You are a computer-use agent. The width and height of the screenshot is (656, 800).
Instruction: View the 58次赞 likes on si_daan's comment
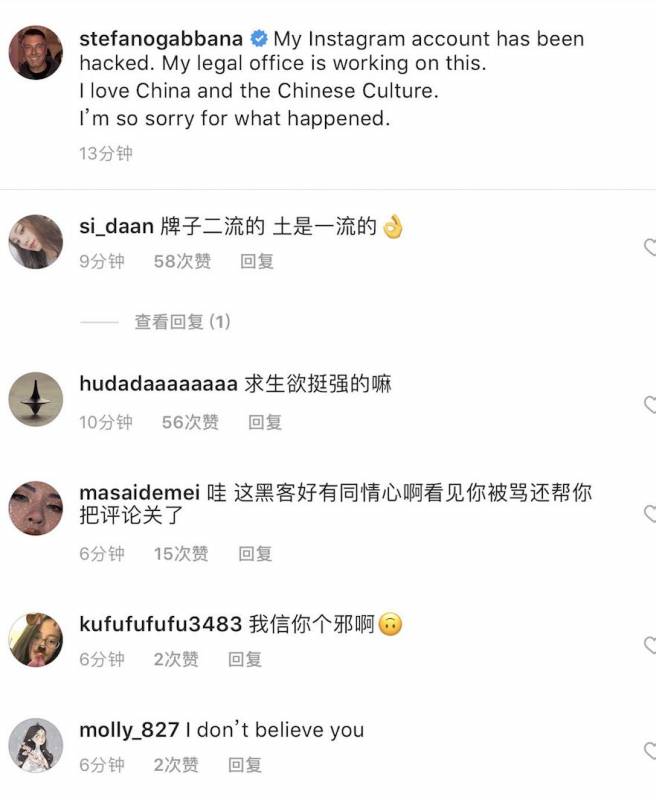[x=182, y=261]
